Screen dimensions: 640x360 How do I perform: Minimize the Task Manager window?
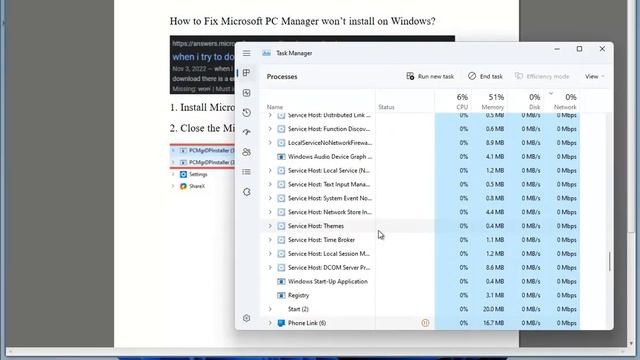(557, 49)
